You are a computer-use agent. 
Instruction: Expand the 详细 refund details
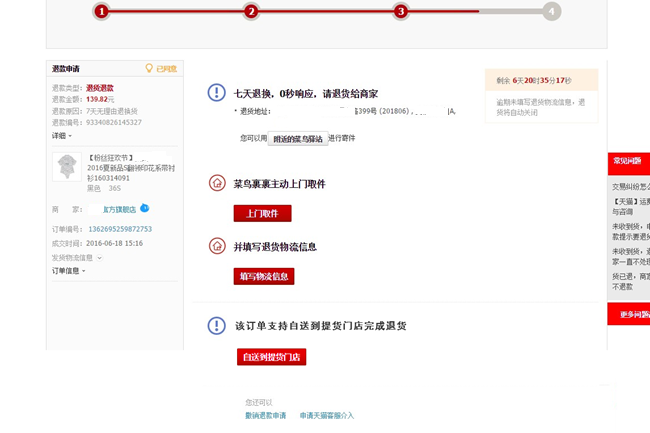[62, 135]
